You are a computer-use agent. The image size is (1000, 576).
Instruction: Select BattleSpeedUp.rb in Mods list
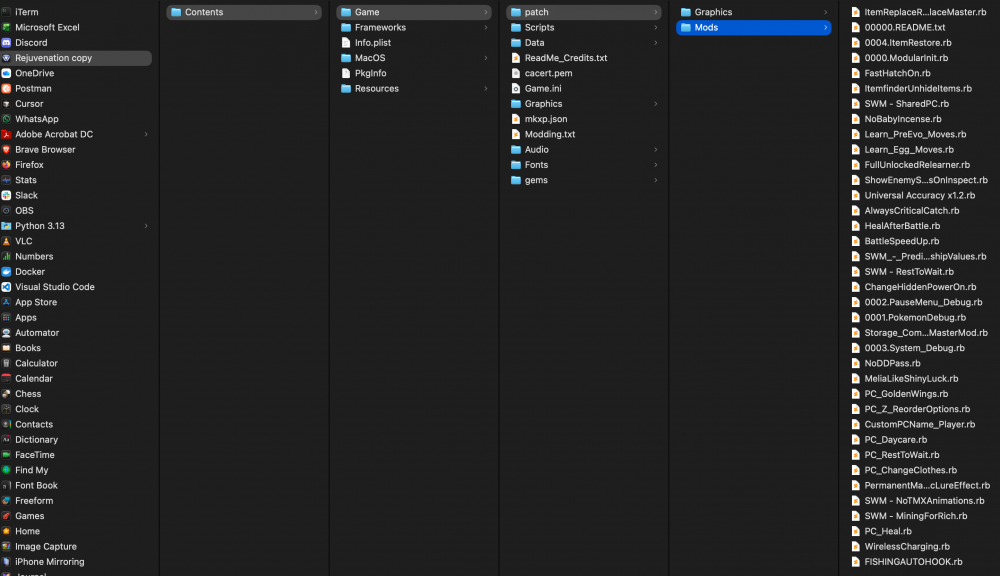[x=920, y=241]
